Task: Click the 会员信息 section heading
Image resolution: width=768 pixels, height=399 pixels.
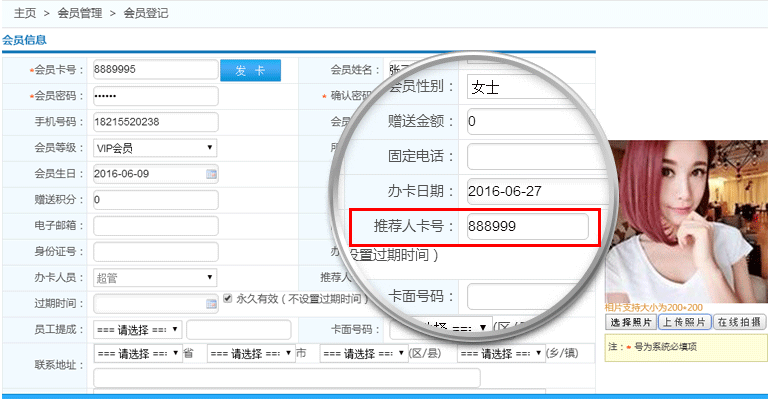Action: (24, 40)
